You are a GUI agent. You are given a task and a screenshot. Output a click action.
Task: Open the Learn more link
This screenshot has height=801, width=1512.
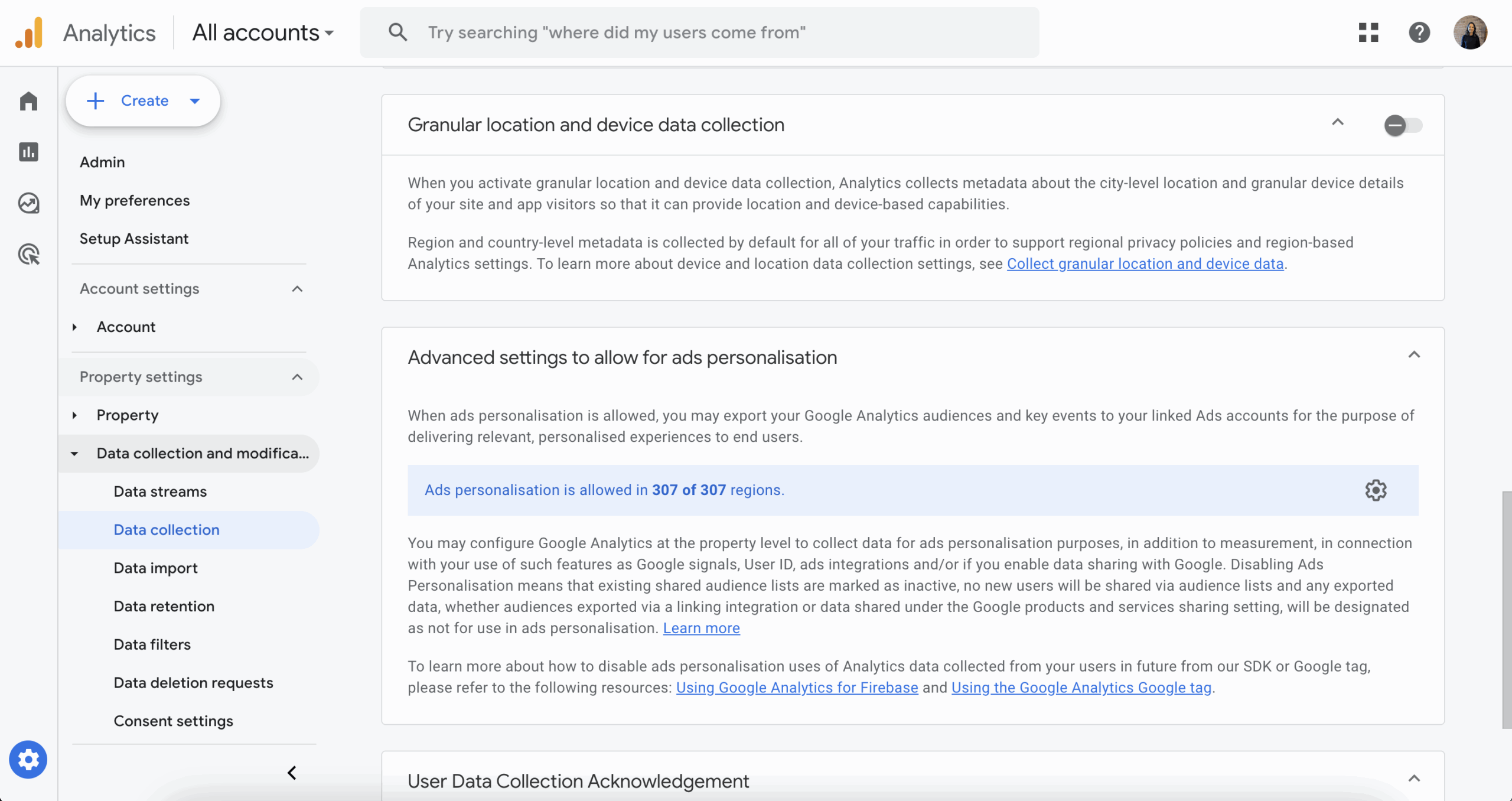(701, 628)
